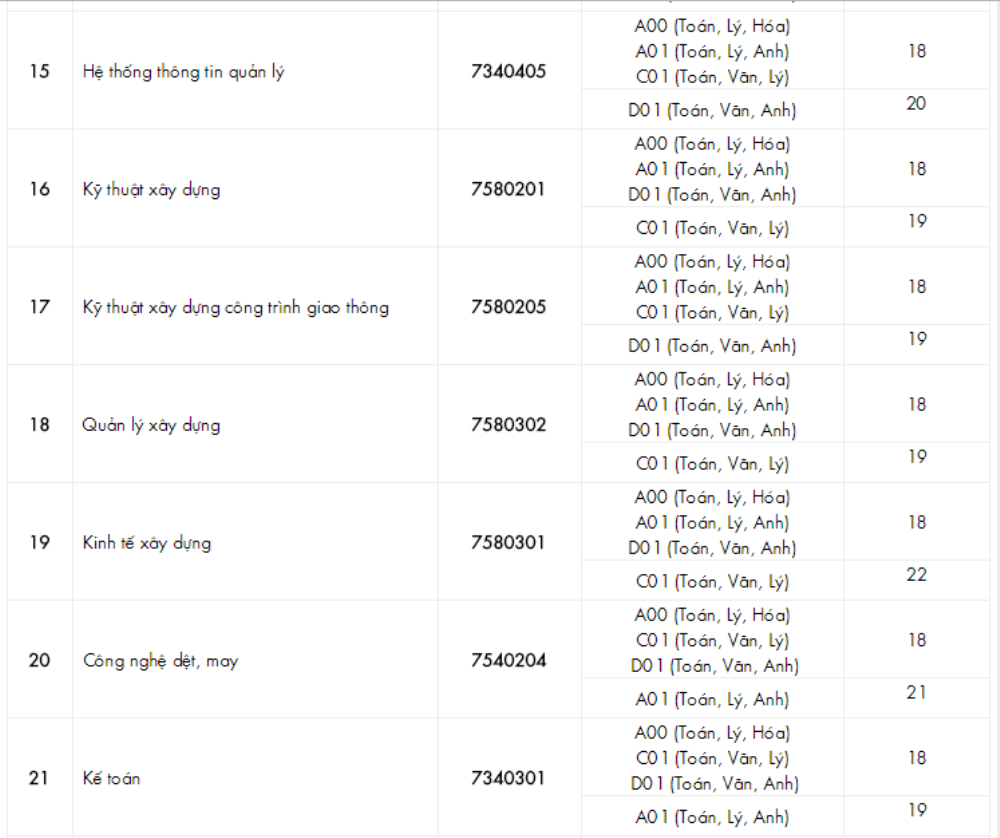Click major code 7580302
This screenshot has width=1000, height=838.
(x=509, y=425)
